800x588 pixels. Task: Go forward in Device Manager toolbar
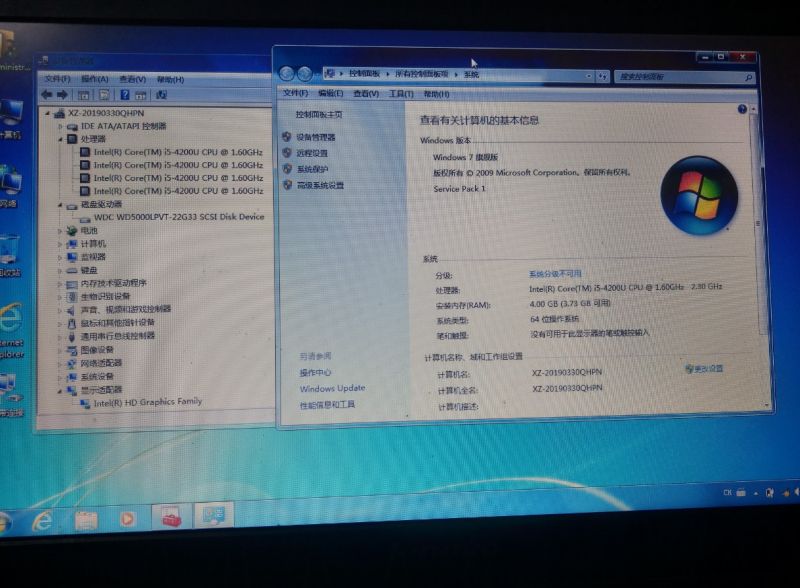[62, 94]
